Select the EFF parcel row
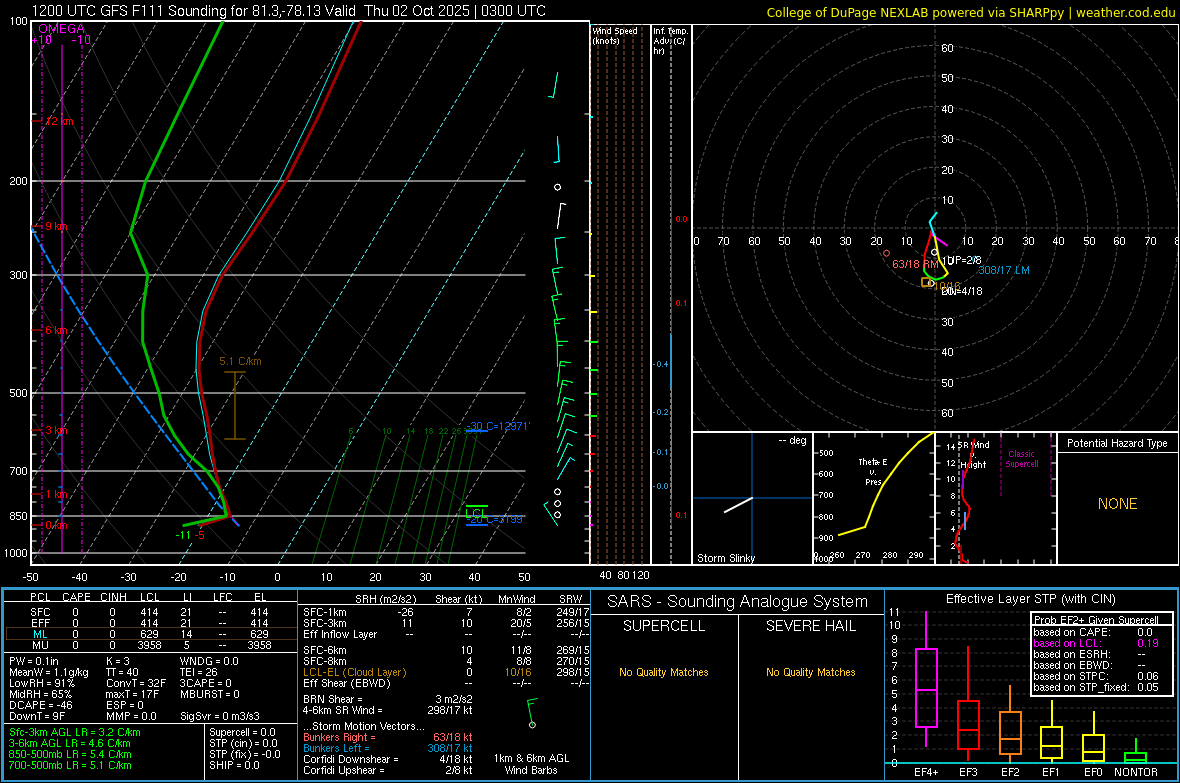The height and width of the screenshot is (783, 1180). tap(151, 623)
